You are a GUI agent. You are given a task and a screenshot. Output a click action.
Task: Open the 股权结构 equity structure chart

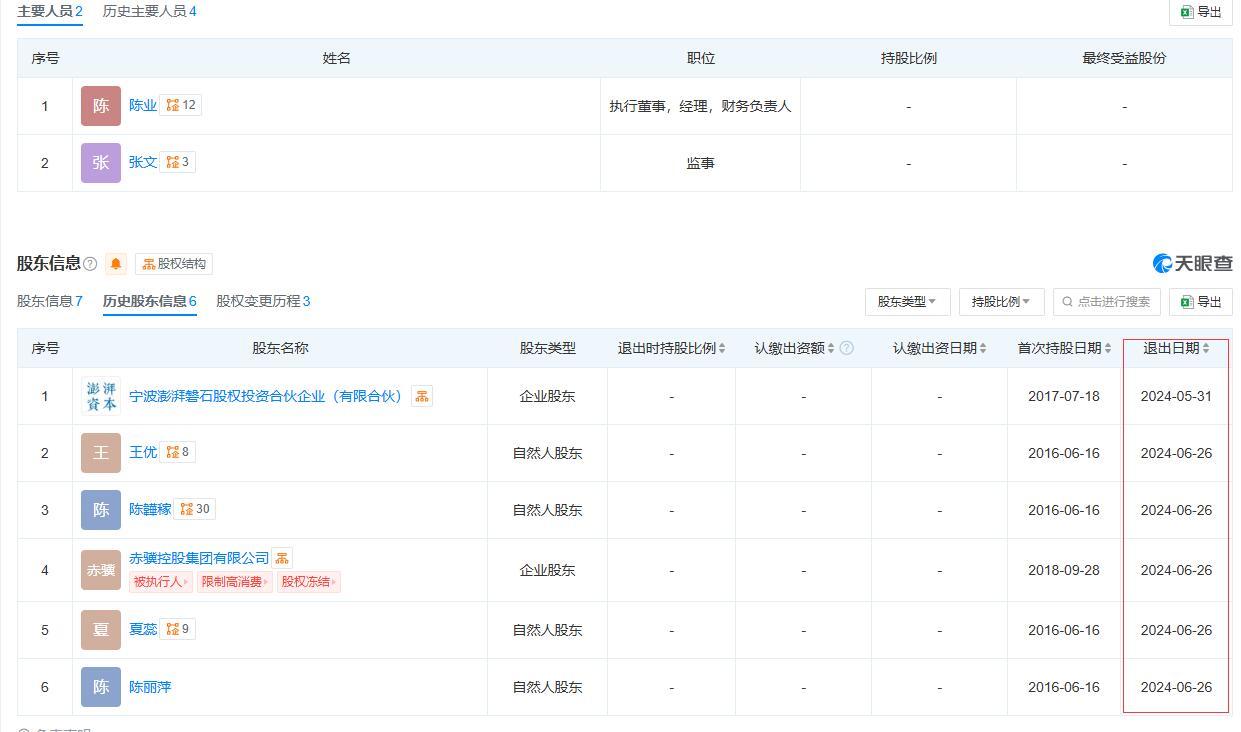[174, 264]
